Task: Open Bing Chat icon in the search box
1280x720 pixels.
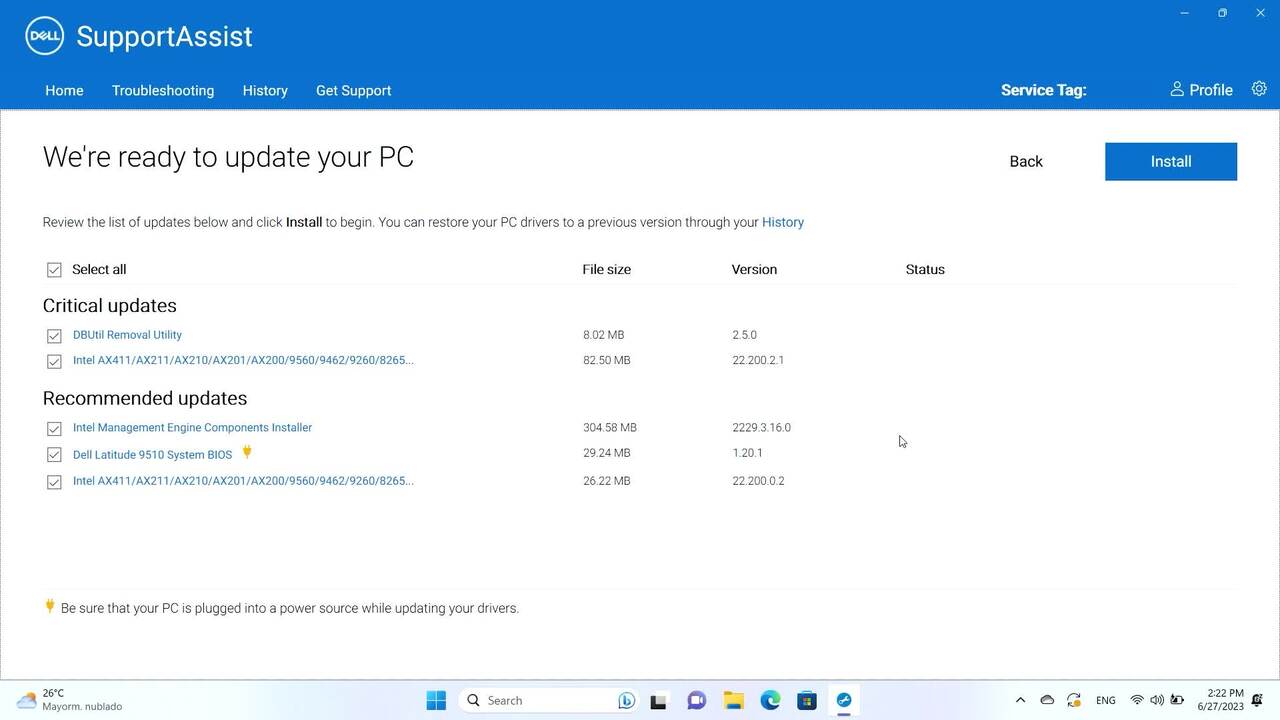Action: pyautogui.click(x=627, y=700)
